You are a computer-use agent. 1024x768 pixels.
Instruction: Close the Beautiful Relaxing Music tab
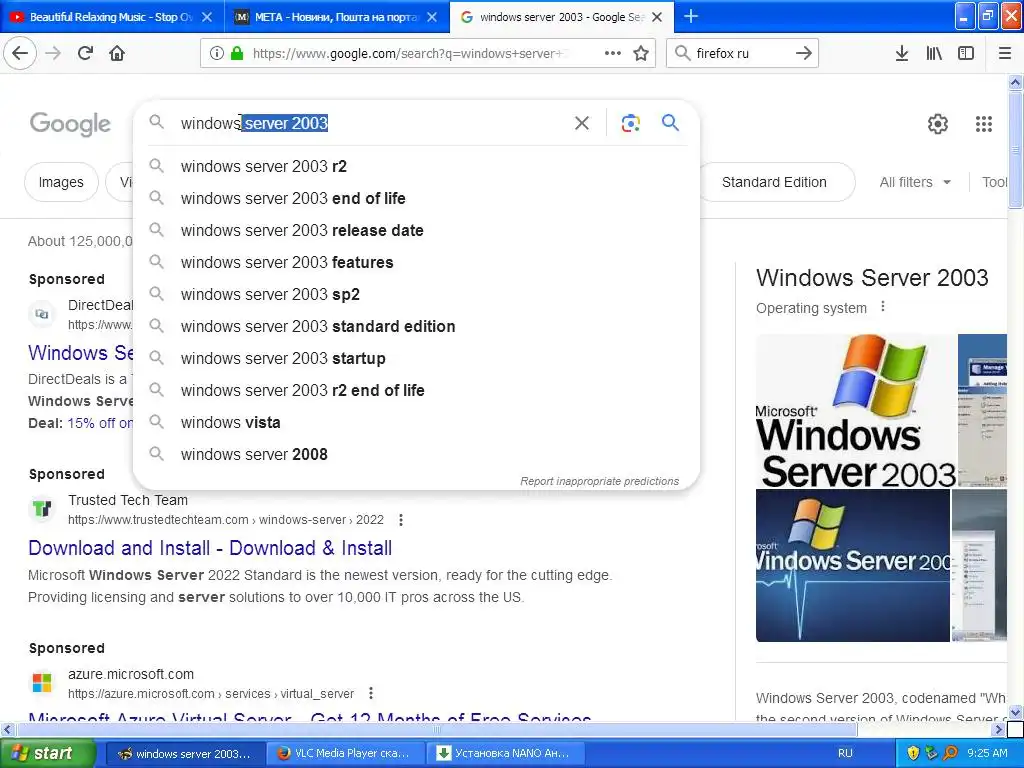(x=207, y=17)
